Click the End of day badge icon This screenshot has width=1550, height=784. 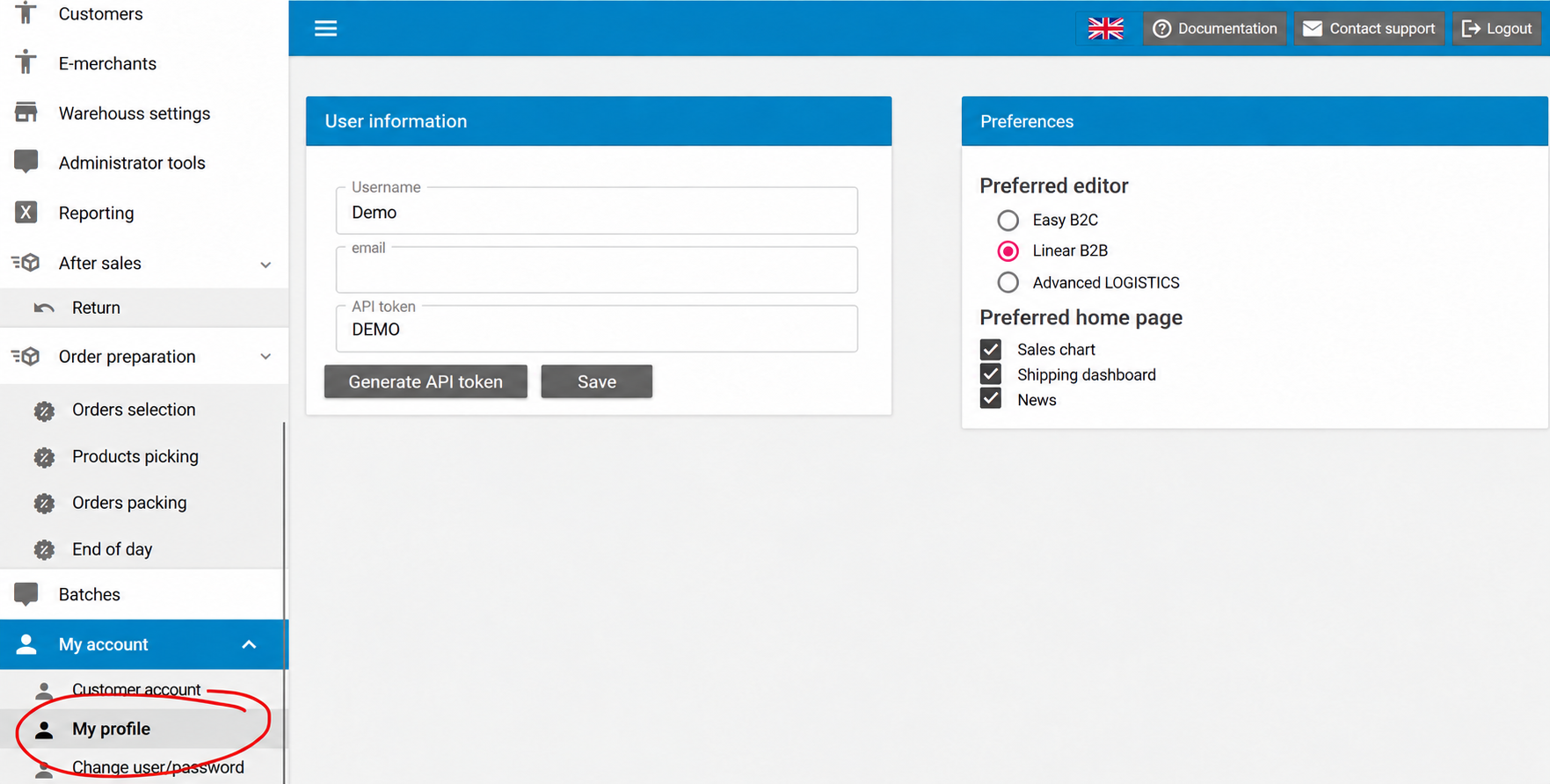pyautogui.click(x=44, y=550)
